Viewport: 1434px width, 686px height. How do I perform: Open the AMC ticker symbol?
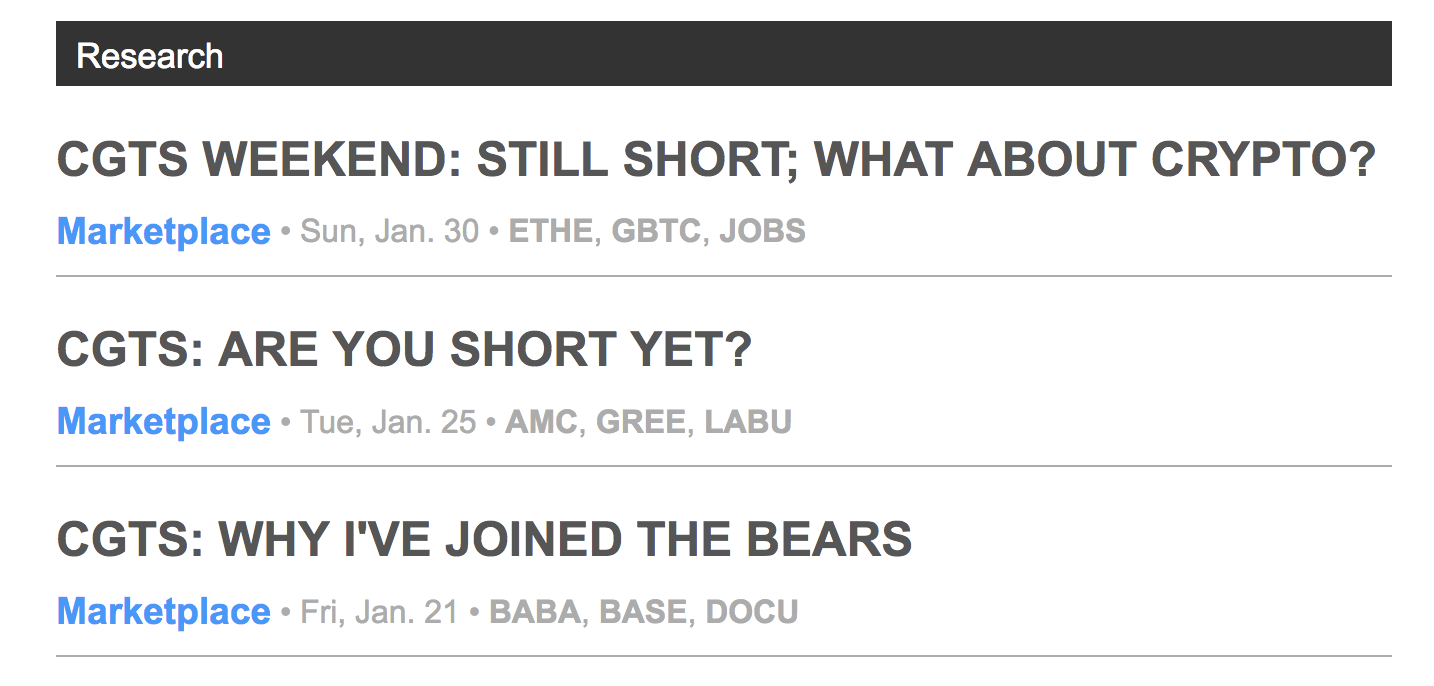(541, 422)
